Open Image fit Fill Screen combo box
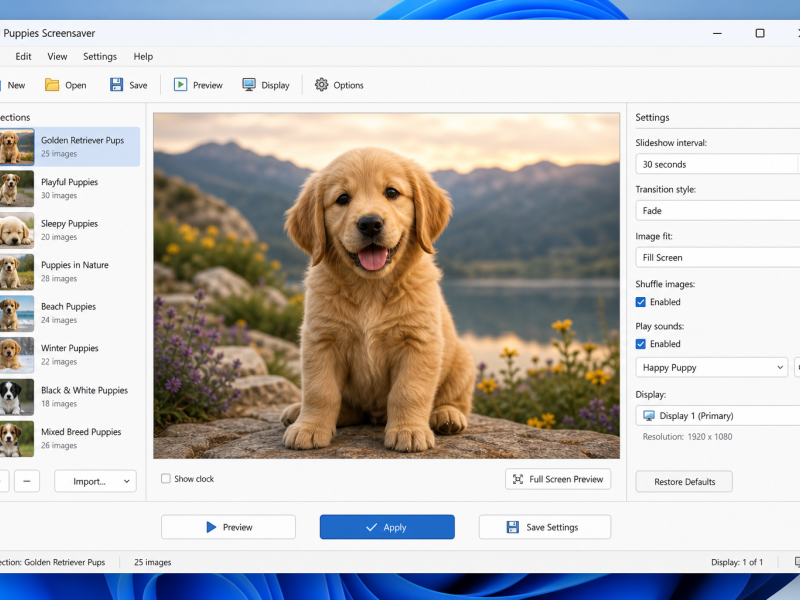 click(717, 258)
